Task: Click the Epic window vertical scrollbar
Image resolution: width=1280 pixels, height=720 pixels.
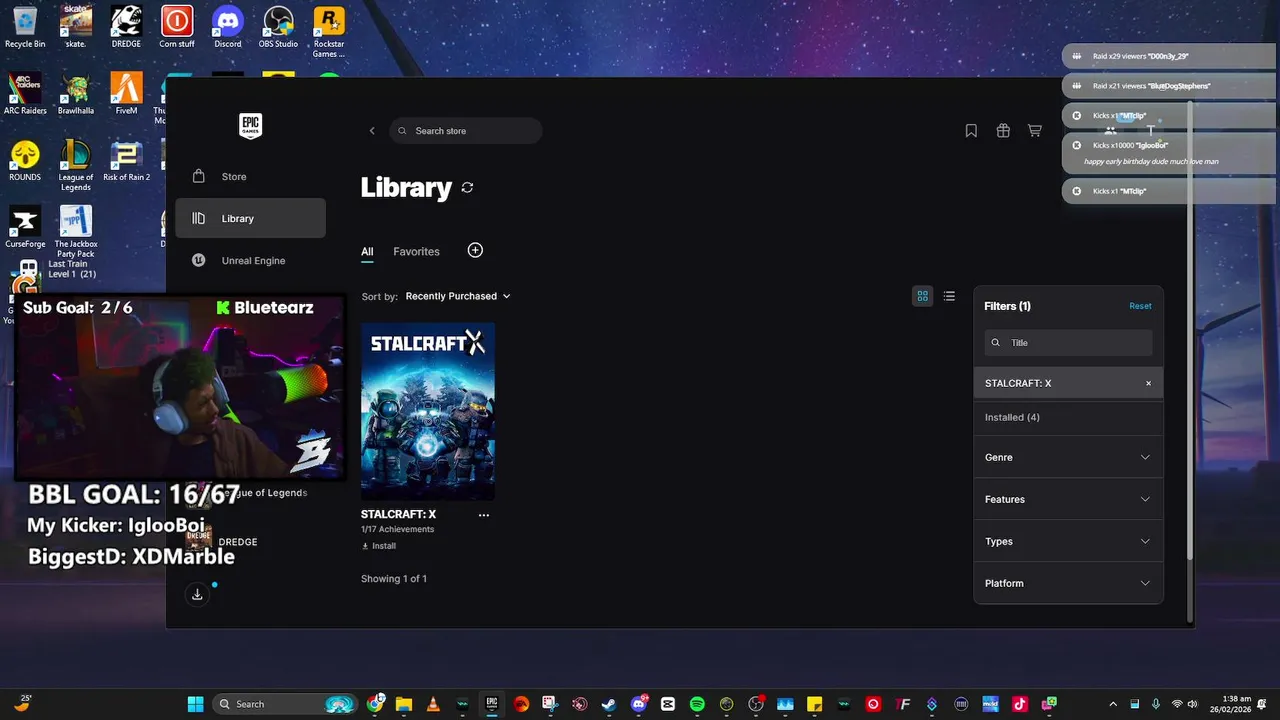Action: (x=1189, y=330)
